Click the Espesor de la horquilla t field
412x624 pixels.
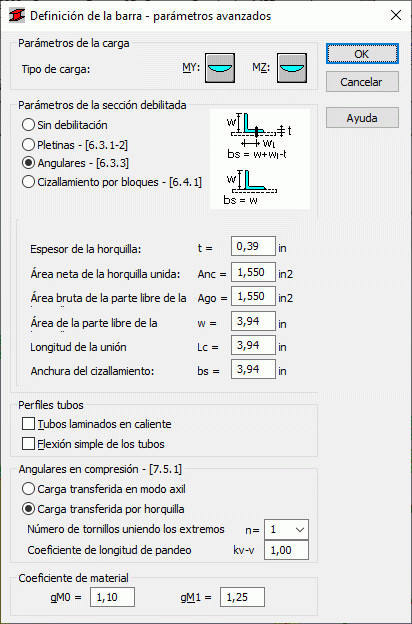click(x=253, y=246)
